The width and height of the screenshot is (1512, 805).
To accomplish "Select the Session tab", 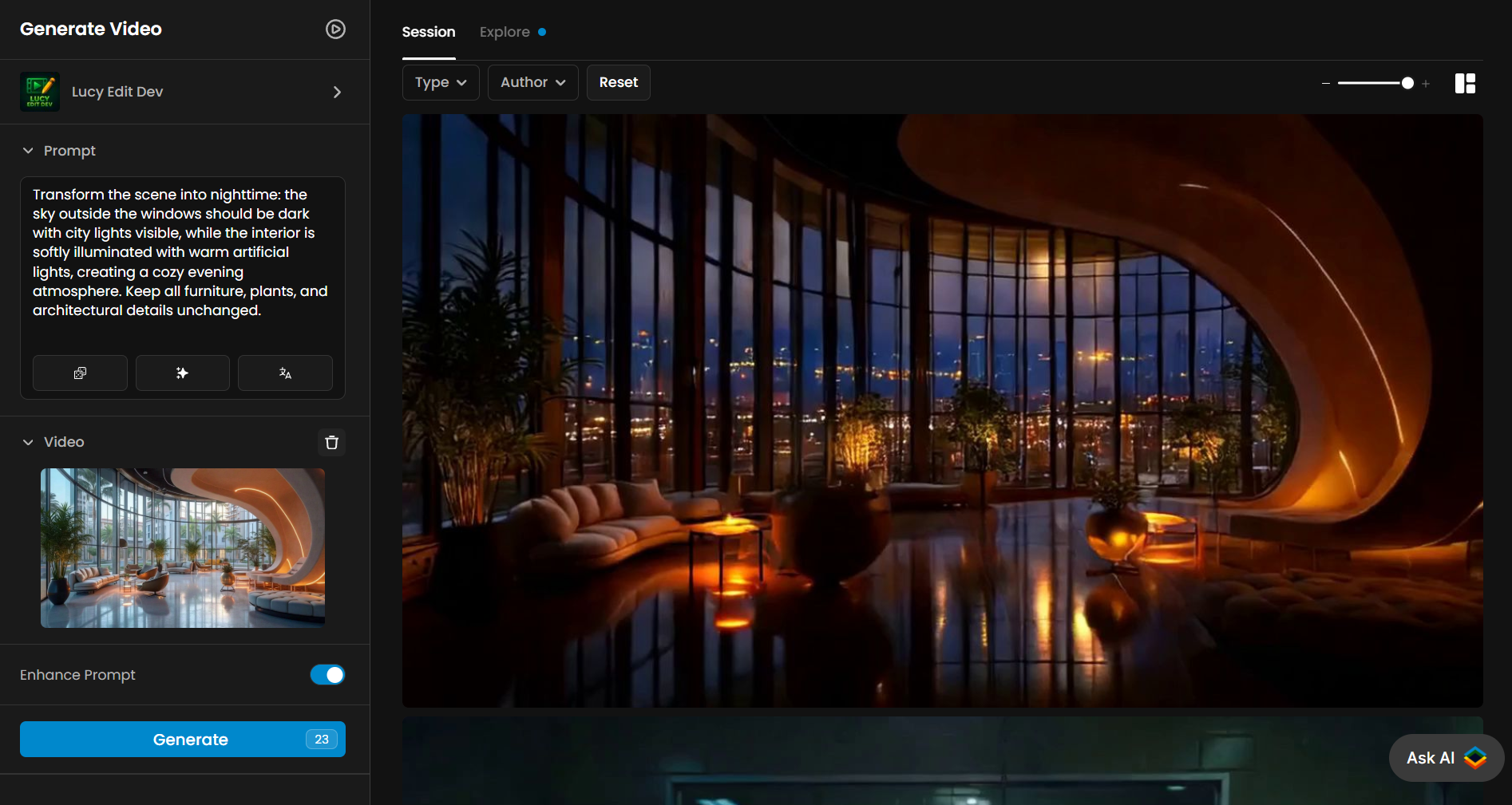I will (429, 32).
